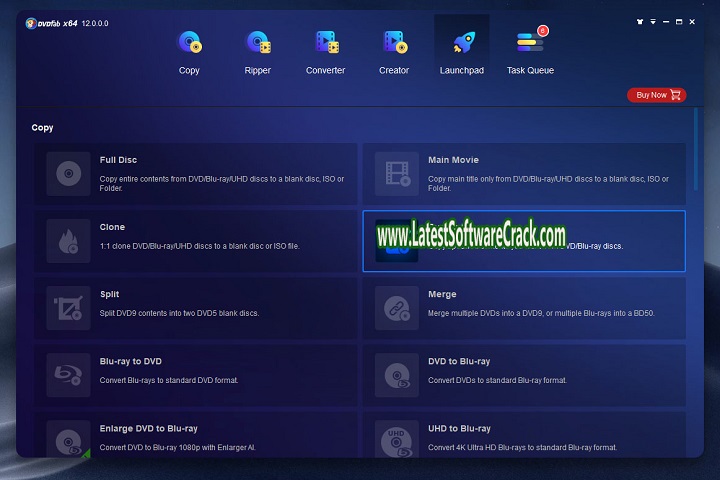Image resolution: width=720 pixels, height=480 pixels.
Task: Select the Launchpad rocket tab
Action: coord(461,43)
